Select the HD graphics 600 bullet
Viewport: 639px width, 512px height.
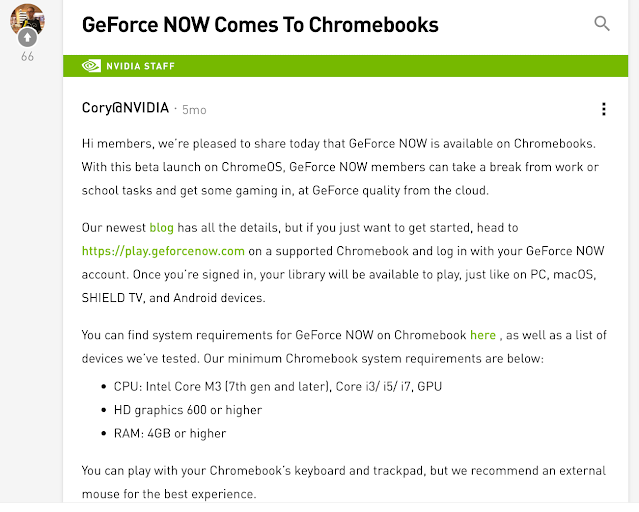coord(187,410)
